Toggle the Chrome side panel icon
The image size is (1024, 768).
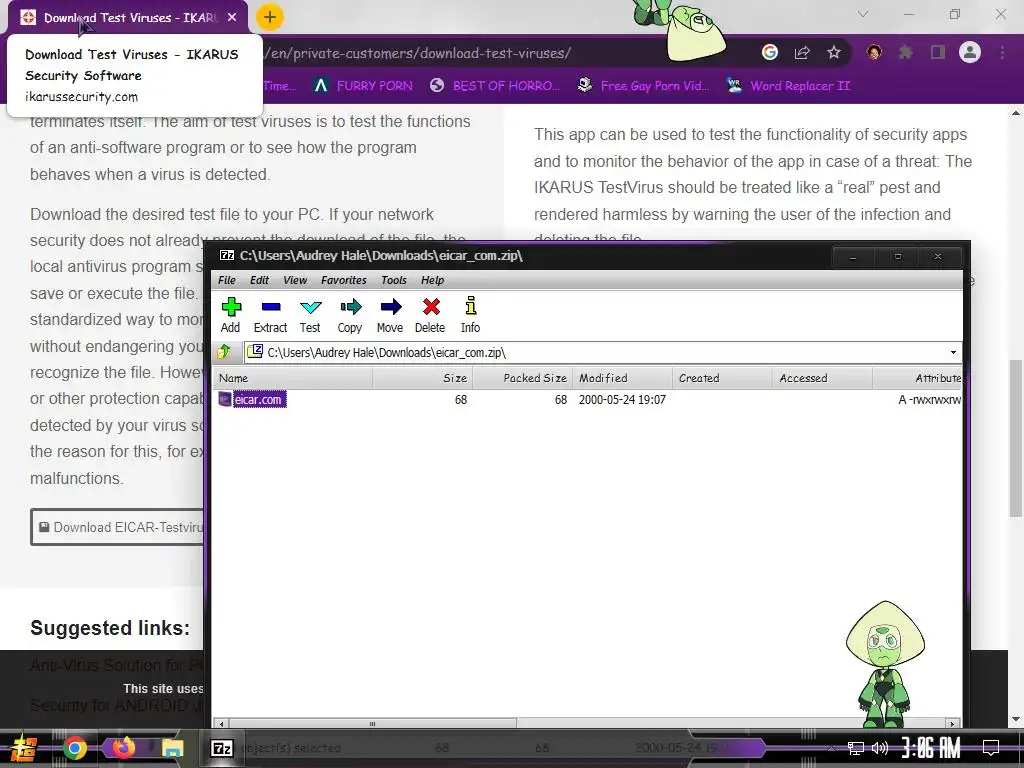pos(938,52)
